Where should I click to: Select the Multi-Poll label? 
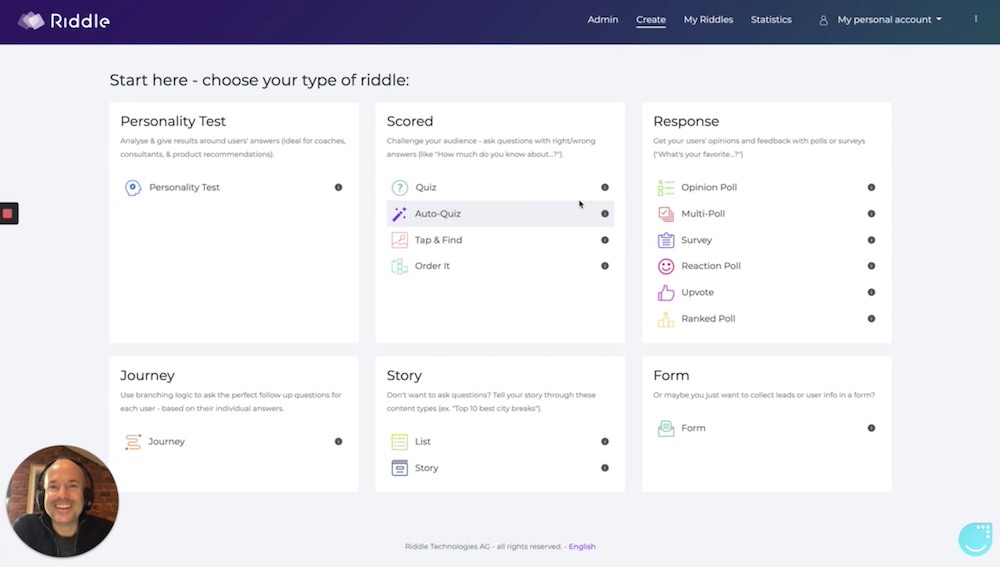703,214
